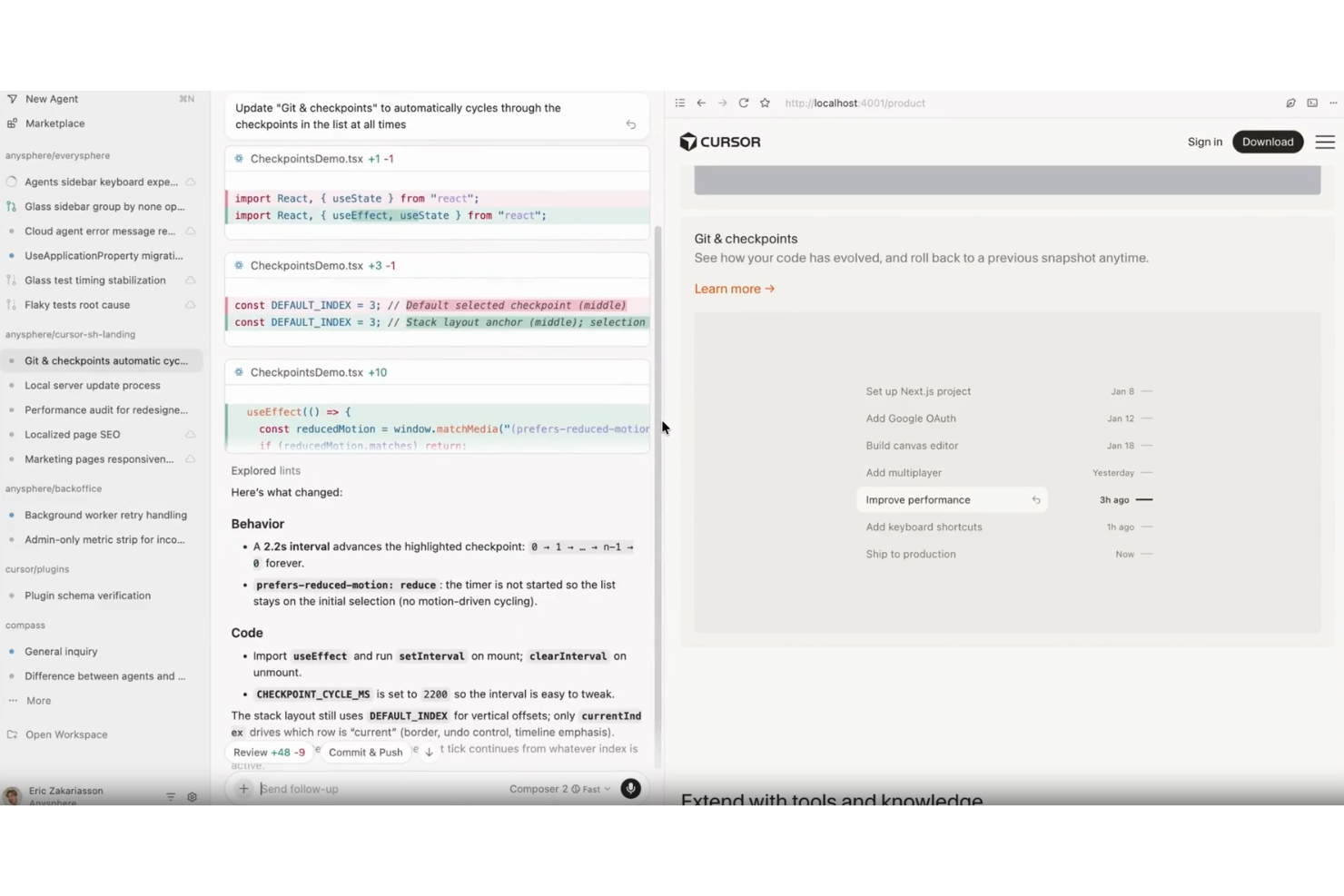Viewport: 1344px width, 896px height.
Task: Expand the Explored lints section
Action: tap(265, 470)
